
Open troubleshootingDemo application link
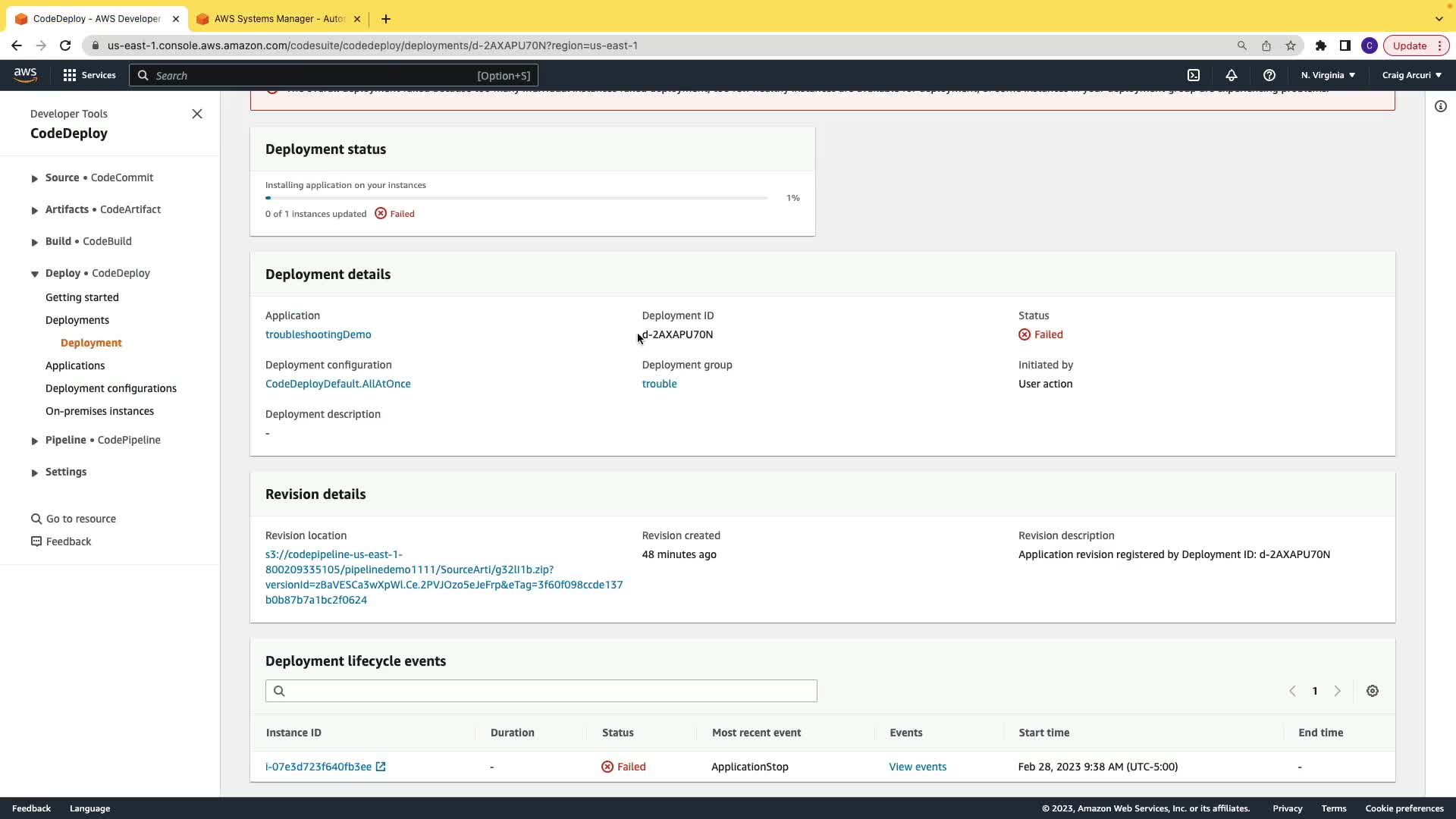click(x=318, y=334)
